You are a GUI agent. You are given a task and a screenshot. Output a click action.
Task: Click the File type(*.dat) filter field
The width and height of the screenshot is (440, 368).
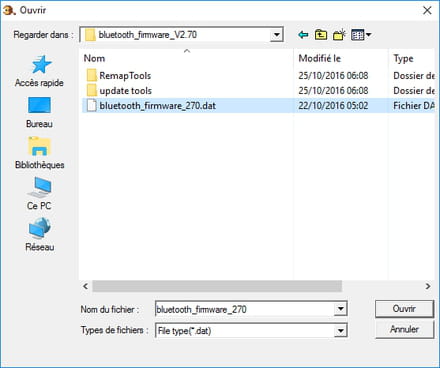coord(245,331)
